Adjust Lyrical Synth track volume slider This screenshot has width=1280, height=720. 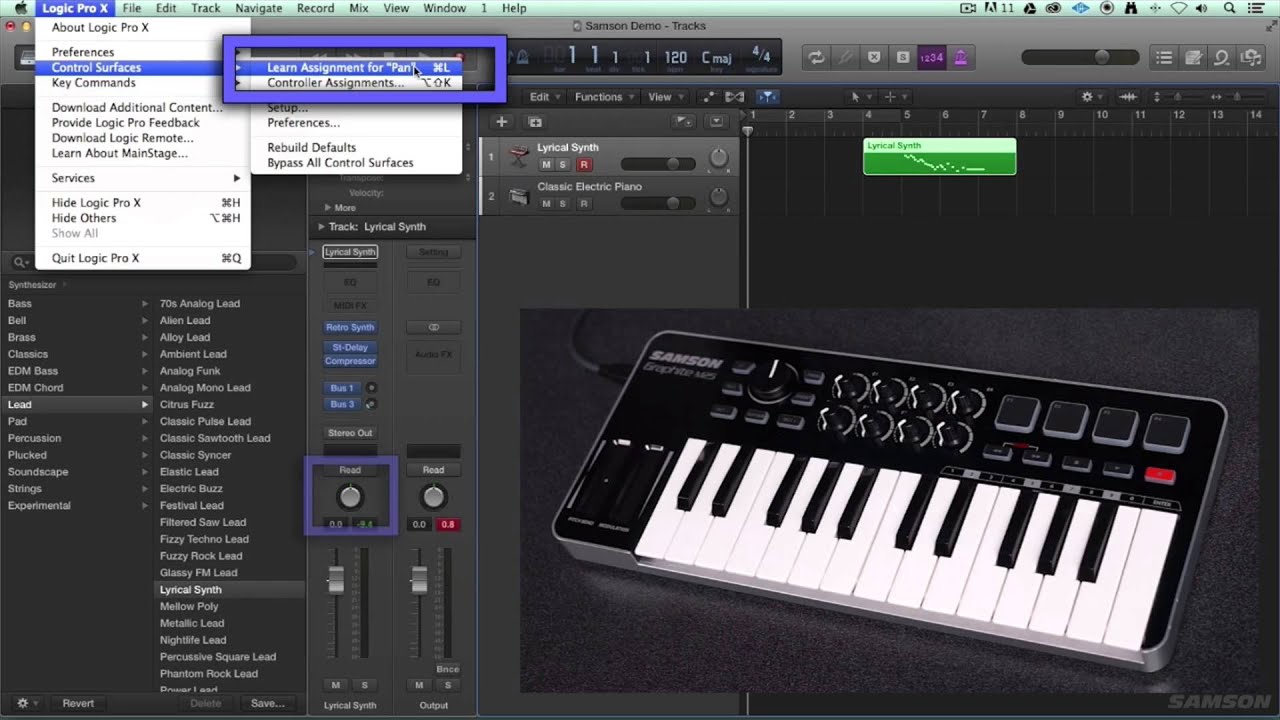pyautogui.click(x=658, y=164)
